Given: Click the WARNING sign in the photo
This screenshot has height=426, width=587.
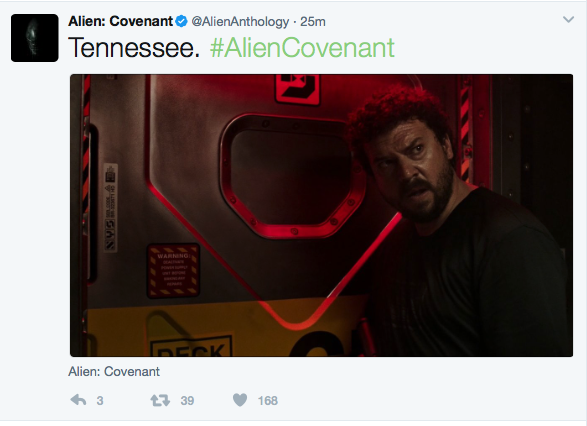Looking at the screenshot, I should (173, 270).
